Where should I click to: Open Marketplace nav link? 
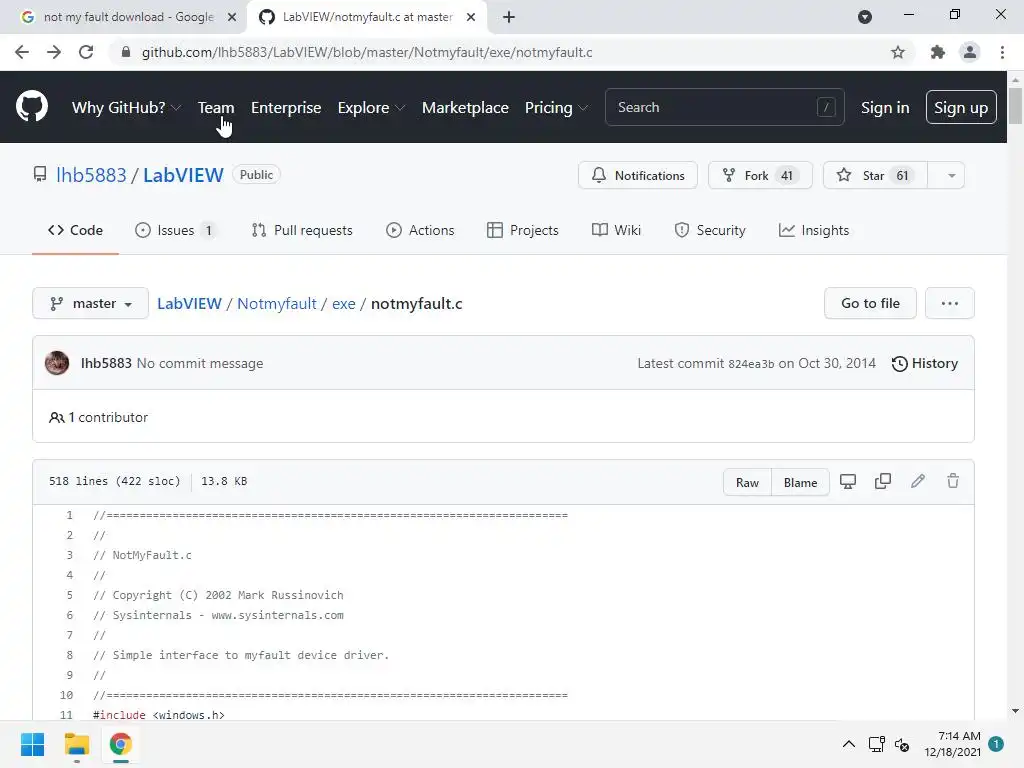tap(465, 108)
